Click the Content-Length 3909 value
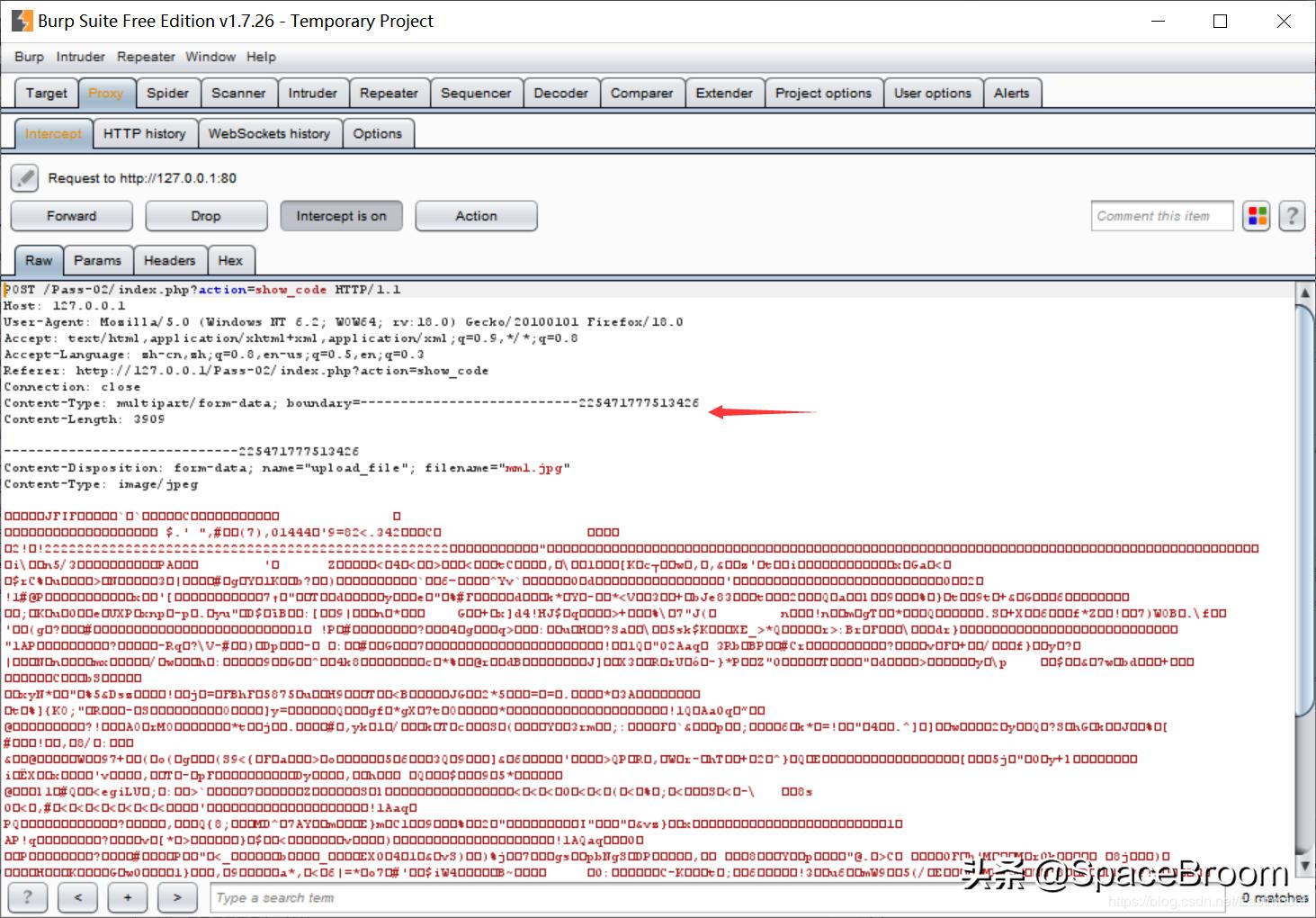The height and width of the screenshot is (918, 1316). tap(149, 419)
